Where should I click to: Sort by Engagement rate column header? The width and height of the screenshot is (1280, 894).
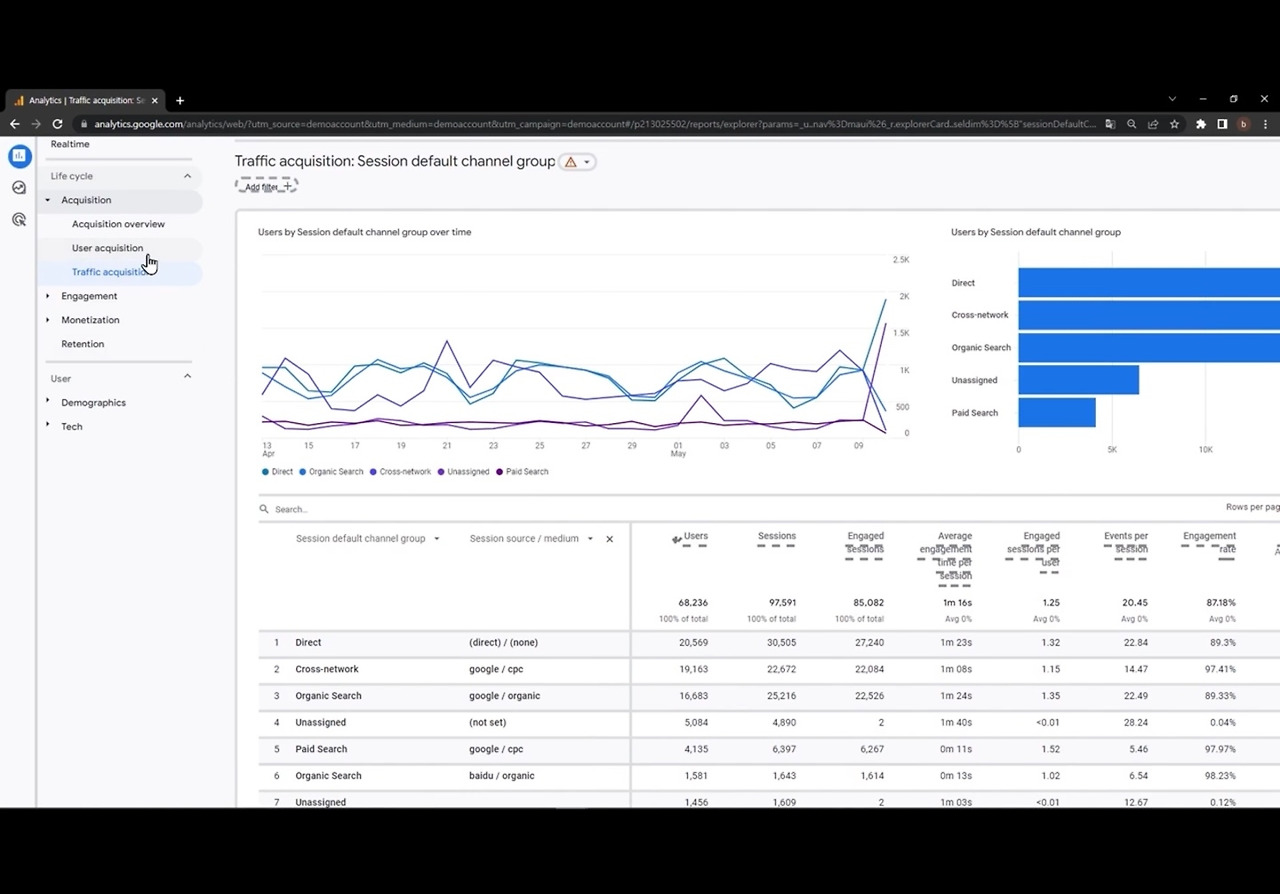pyautogui.click(x=1209, y=542)
